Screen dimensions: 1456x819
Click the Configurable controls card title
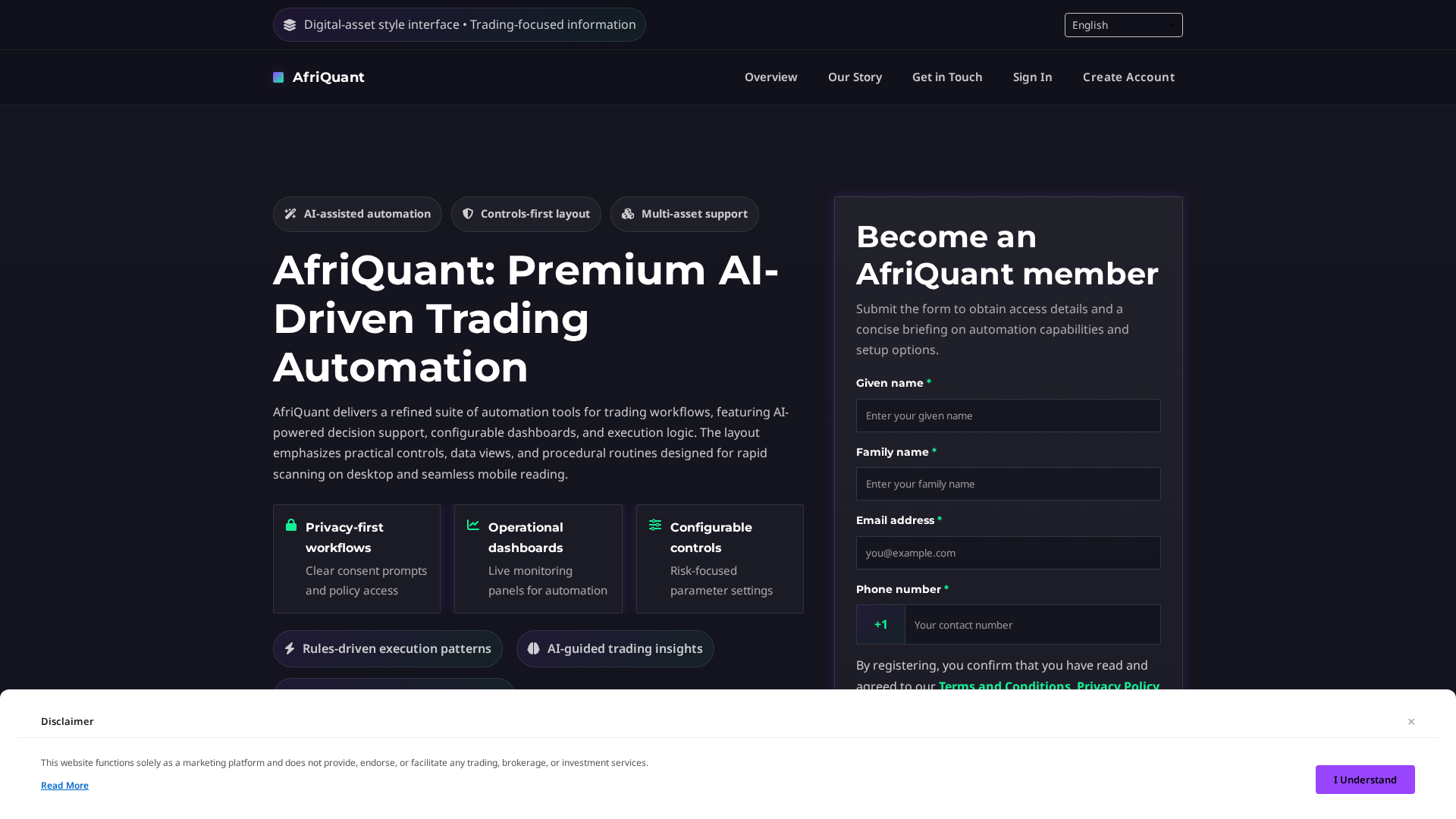click(711, 538)
